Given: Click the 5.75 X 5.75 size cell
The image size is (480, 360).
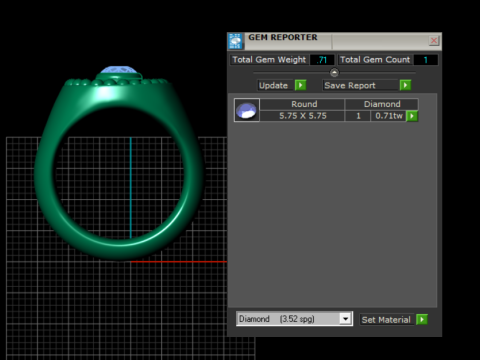Looking at the screenshot, I should [302, 116].
